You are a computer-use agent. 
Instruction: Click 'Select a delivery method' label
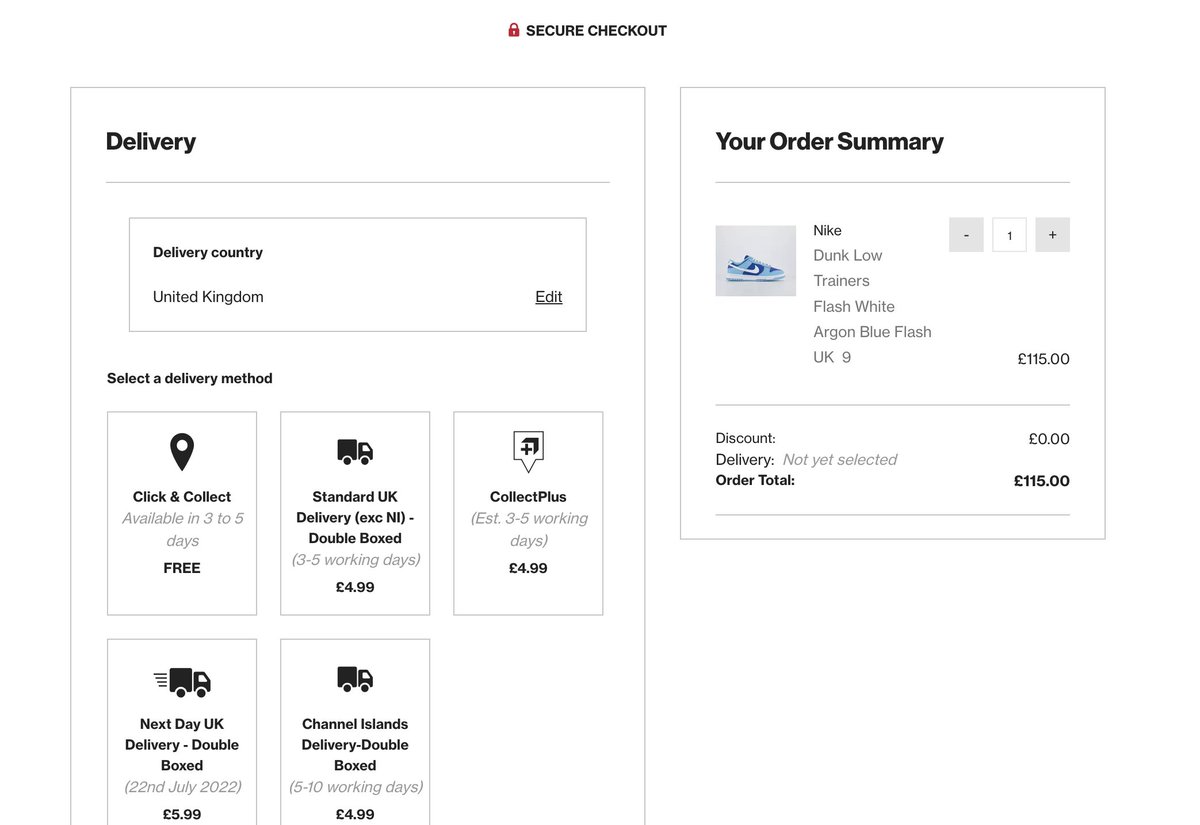pyautogui.click(x=190, y=378)
